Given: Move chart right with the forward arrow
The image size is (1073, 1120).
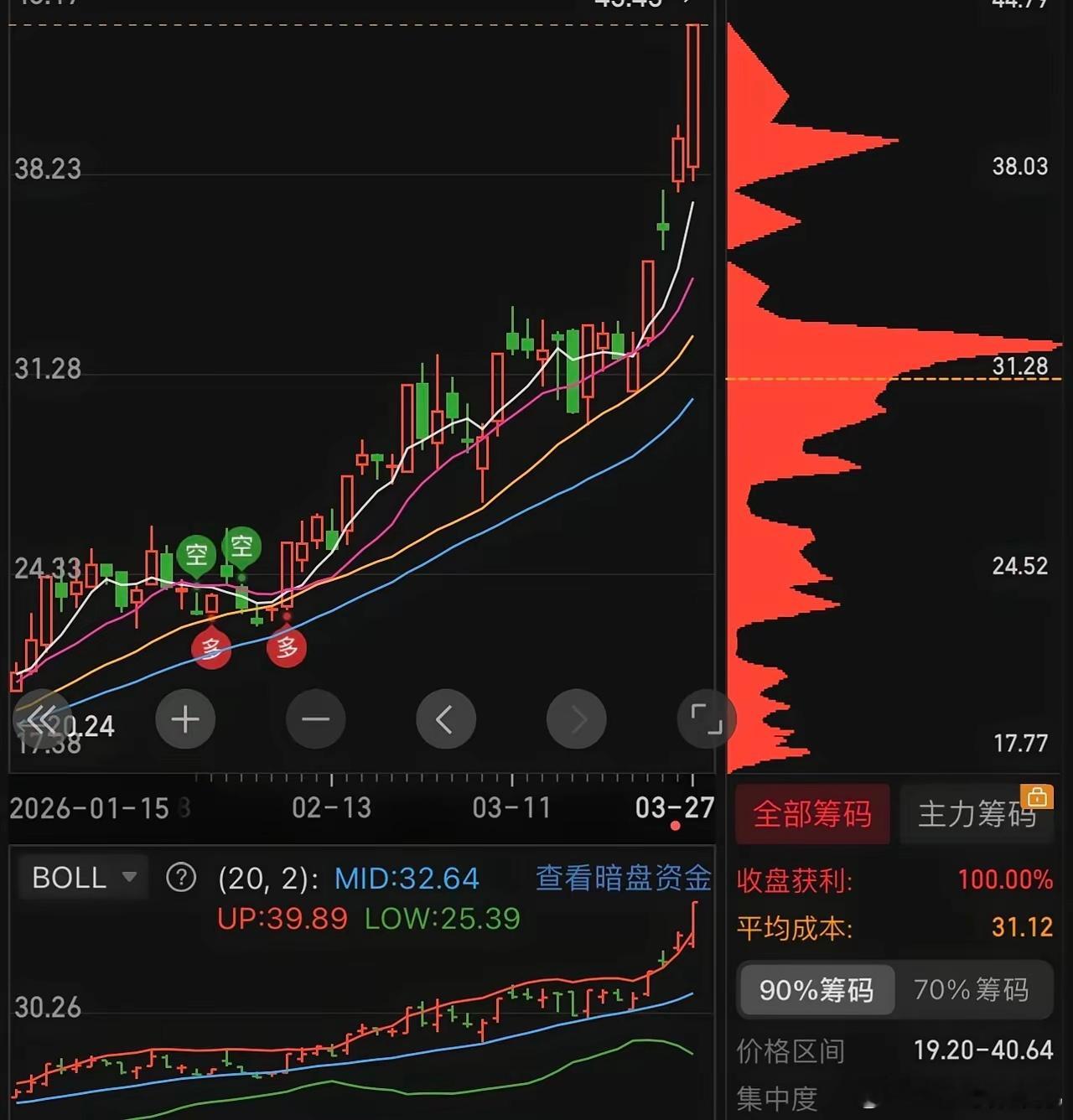Looking at the screenshot, I should (x=577, y=719).
